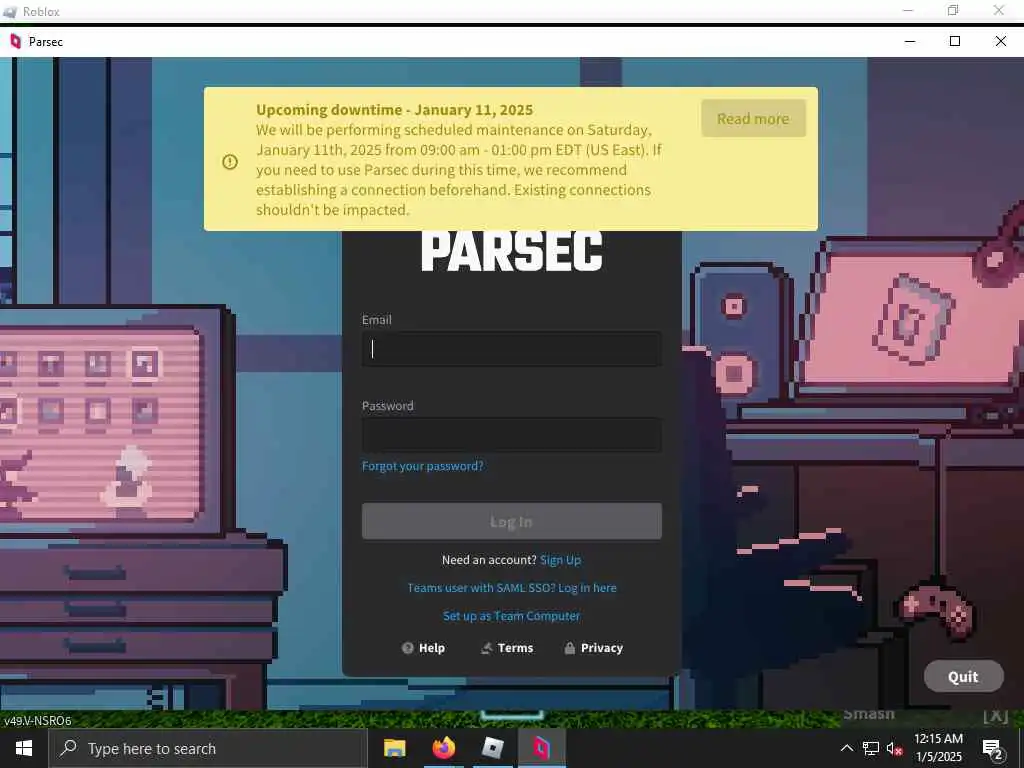This screenshot has width=1024, height=768.
Task: Click the Email input field
Action: (x=511, y=349)
